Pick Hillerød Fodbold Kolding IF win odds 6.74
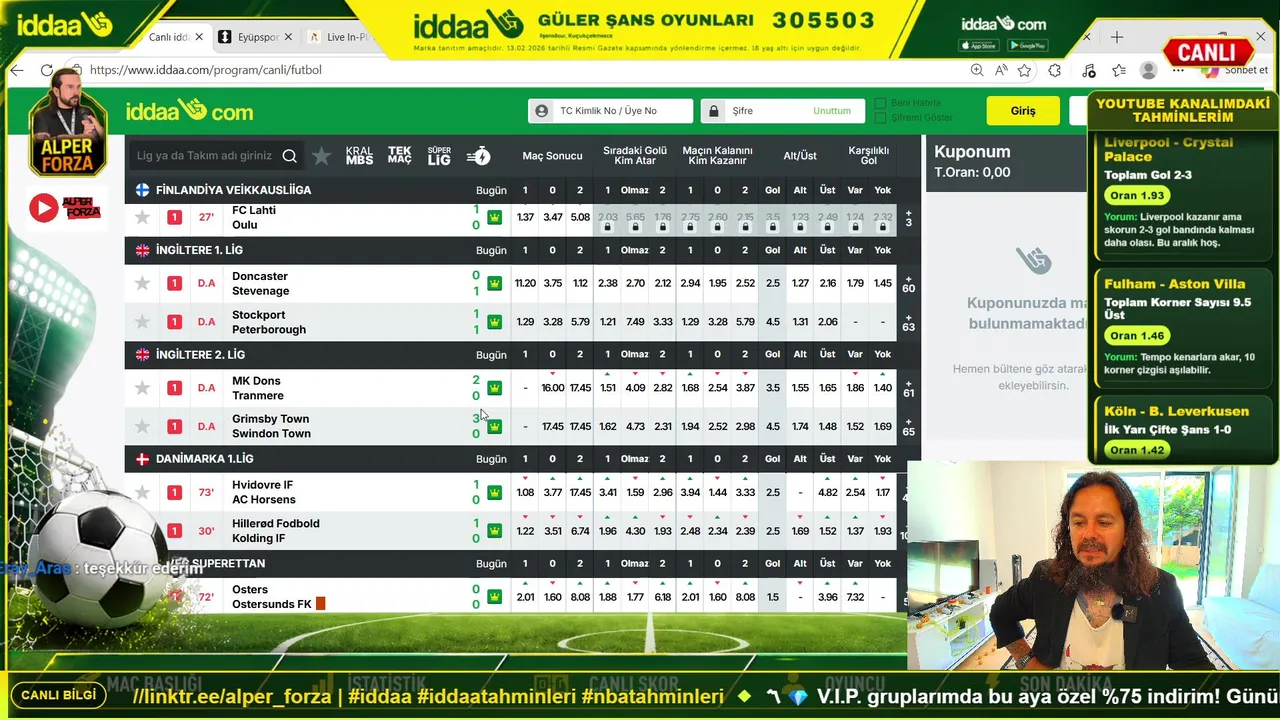Screen dimensions: 1280x720 580,531
